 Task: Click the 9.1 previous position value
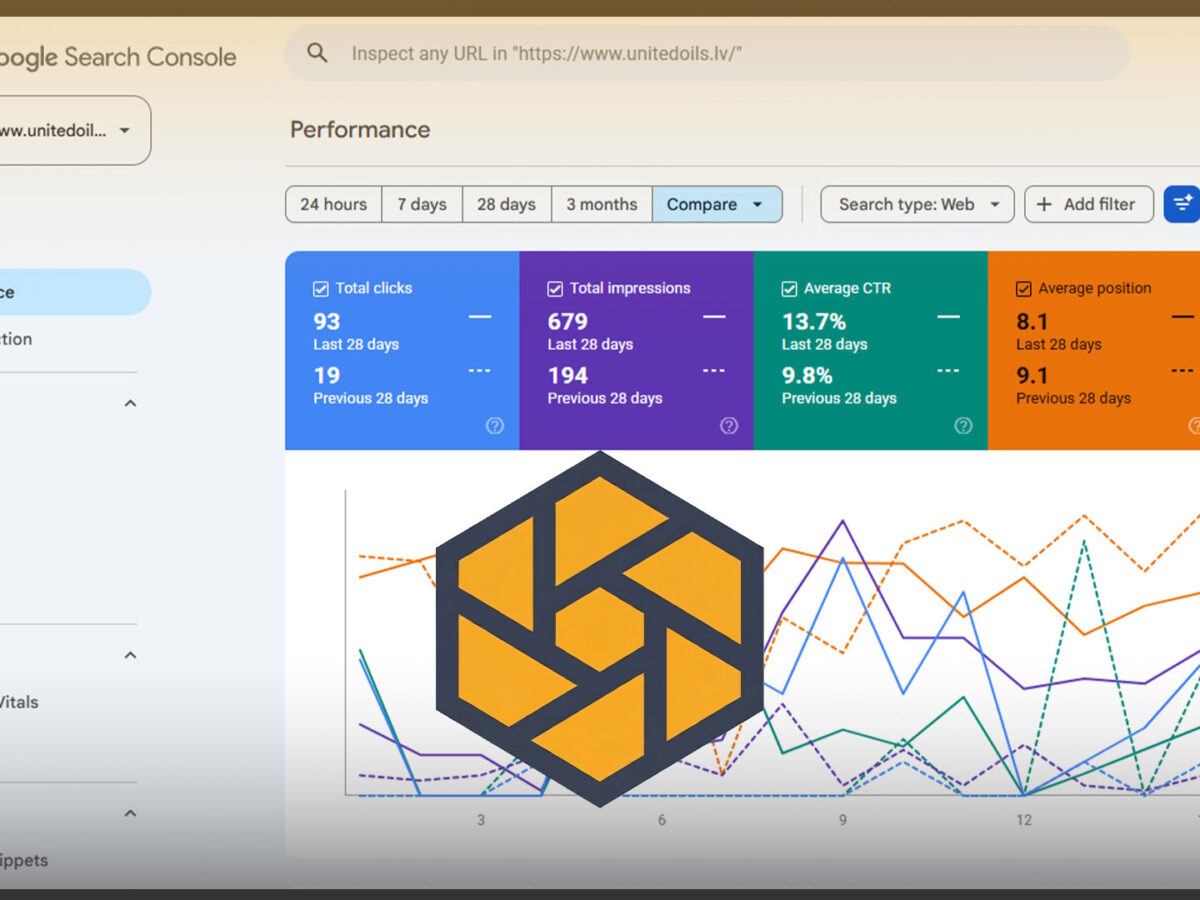(1032, 375)
